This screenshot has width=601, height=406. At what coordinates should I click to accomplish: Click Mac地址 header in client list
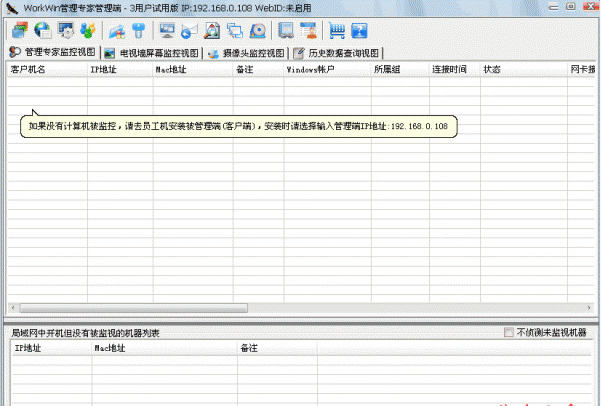(x=193, y=69)
